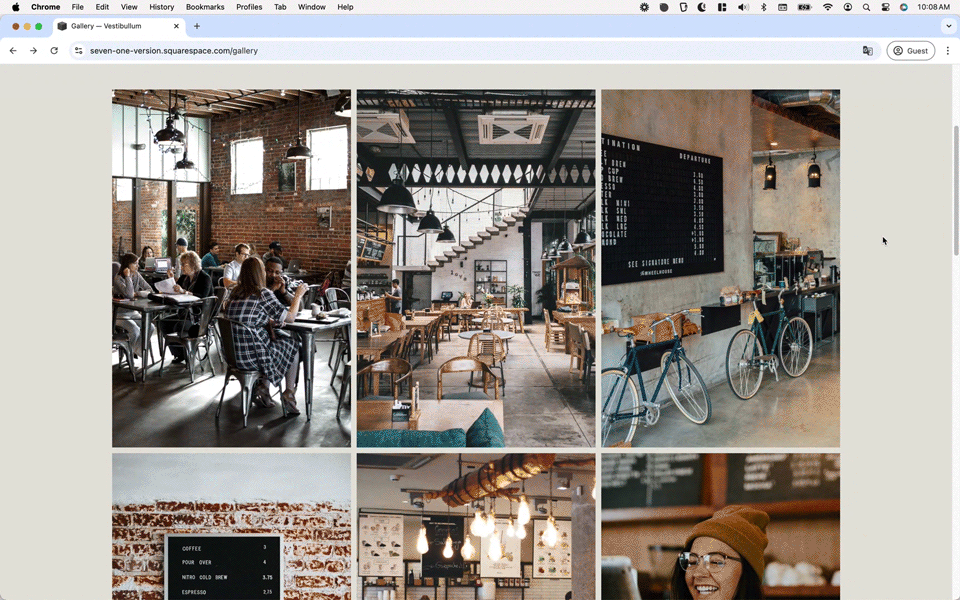
Task: Open Chrome's three-dot menu
Action: point(948,51)
